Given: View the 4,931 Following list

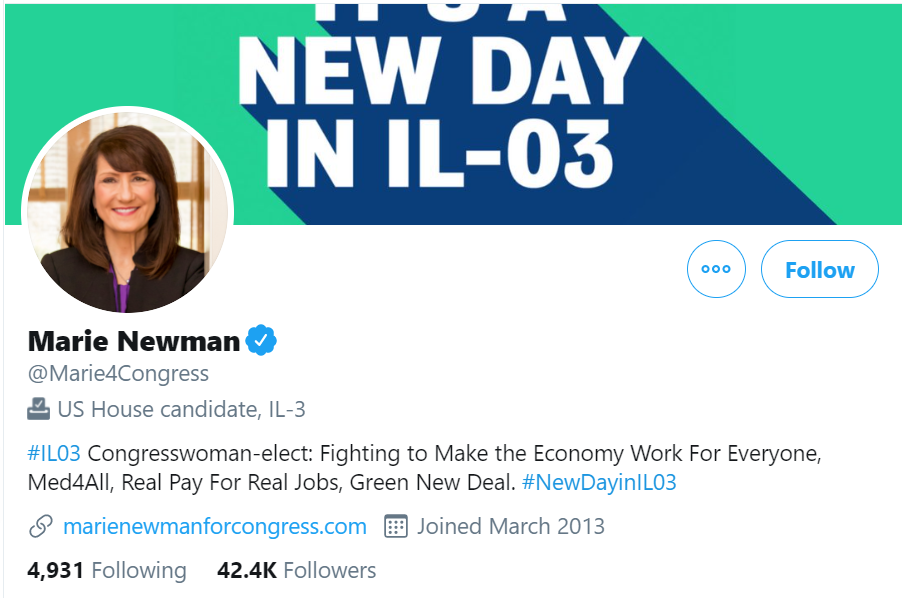Looking at the screenshot, I should (x=107, y=571).
